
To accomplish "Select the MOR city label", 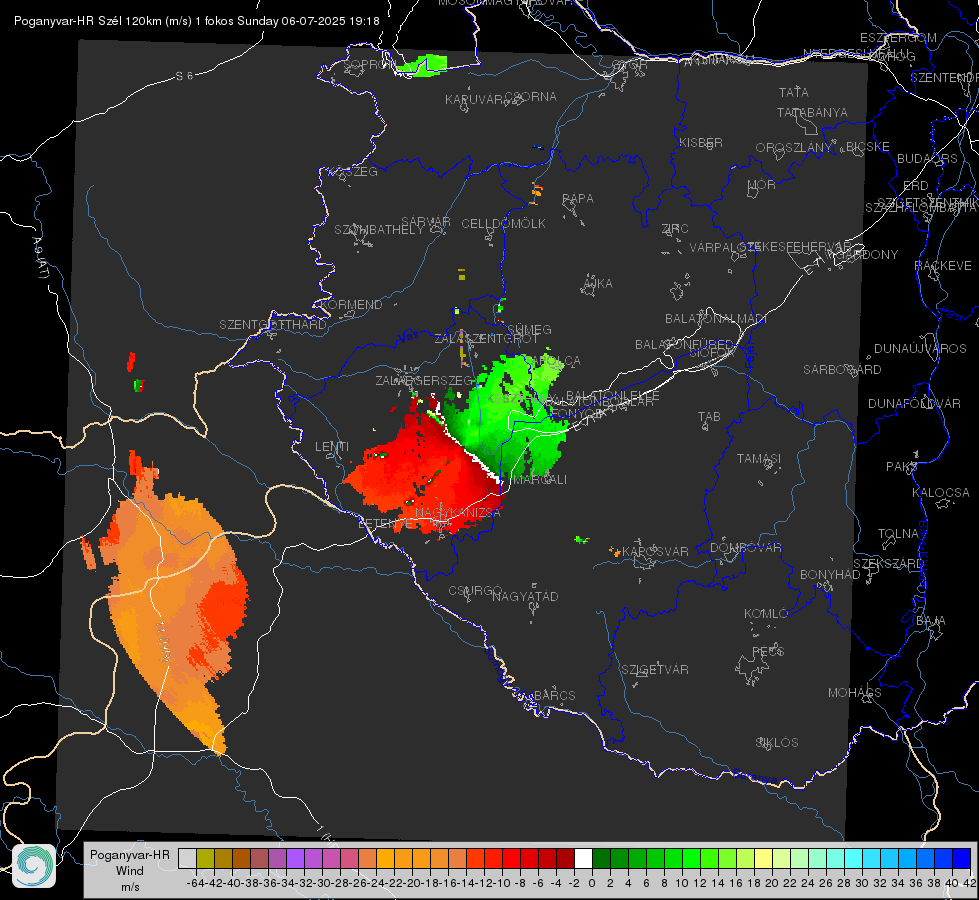I will click(762, 185).
